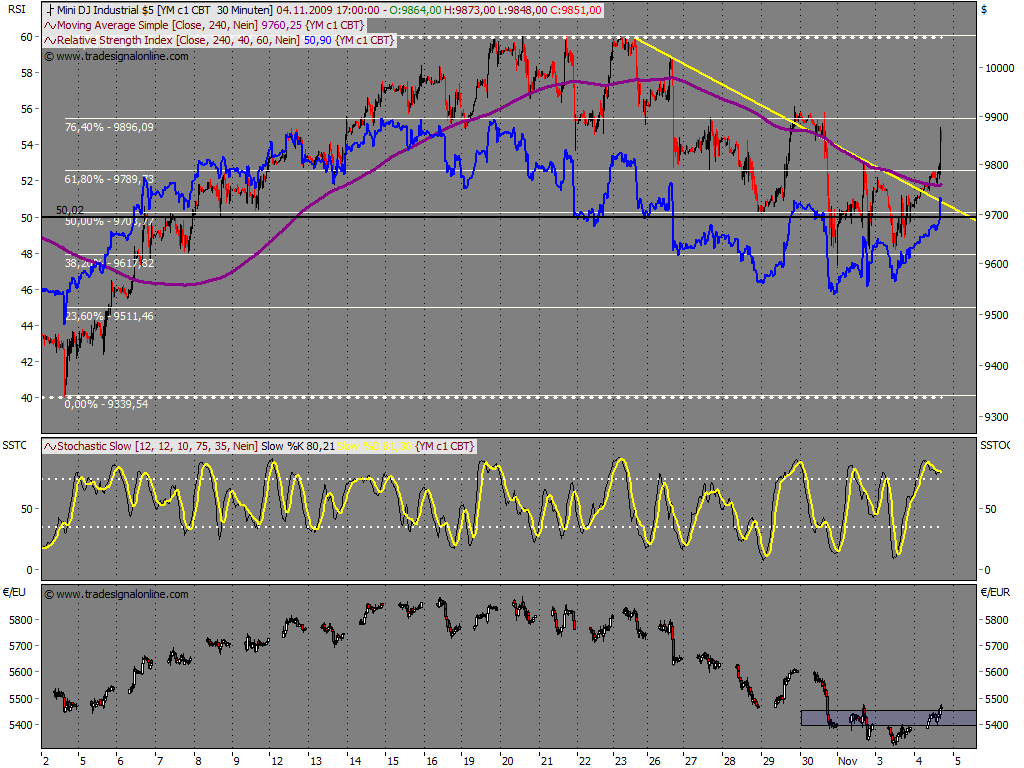Screen dimensions: 1024x768
Task: Select the 38,20% - 9617,82 Fibonacci label
Action: click(x=109, y=263)
